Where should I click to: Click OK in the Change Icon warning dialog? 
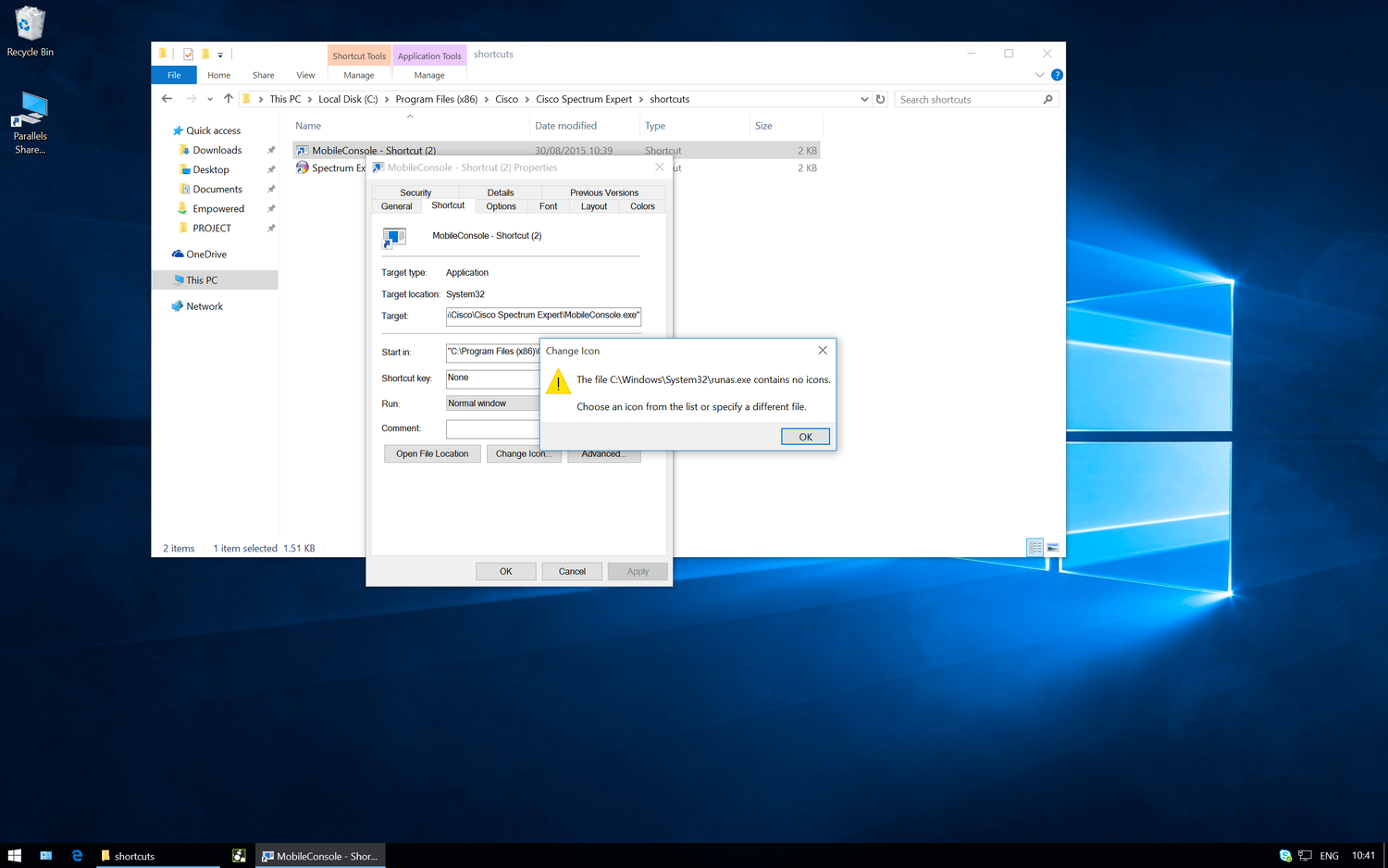[805, 437]
